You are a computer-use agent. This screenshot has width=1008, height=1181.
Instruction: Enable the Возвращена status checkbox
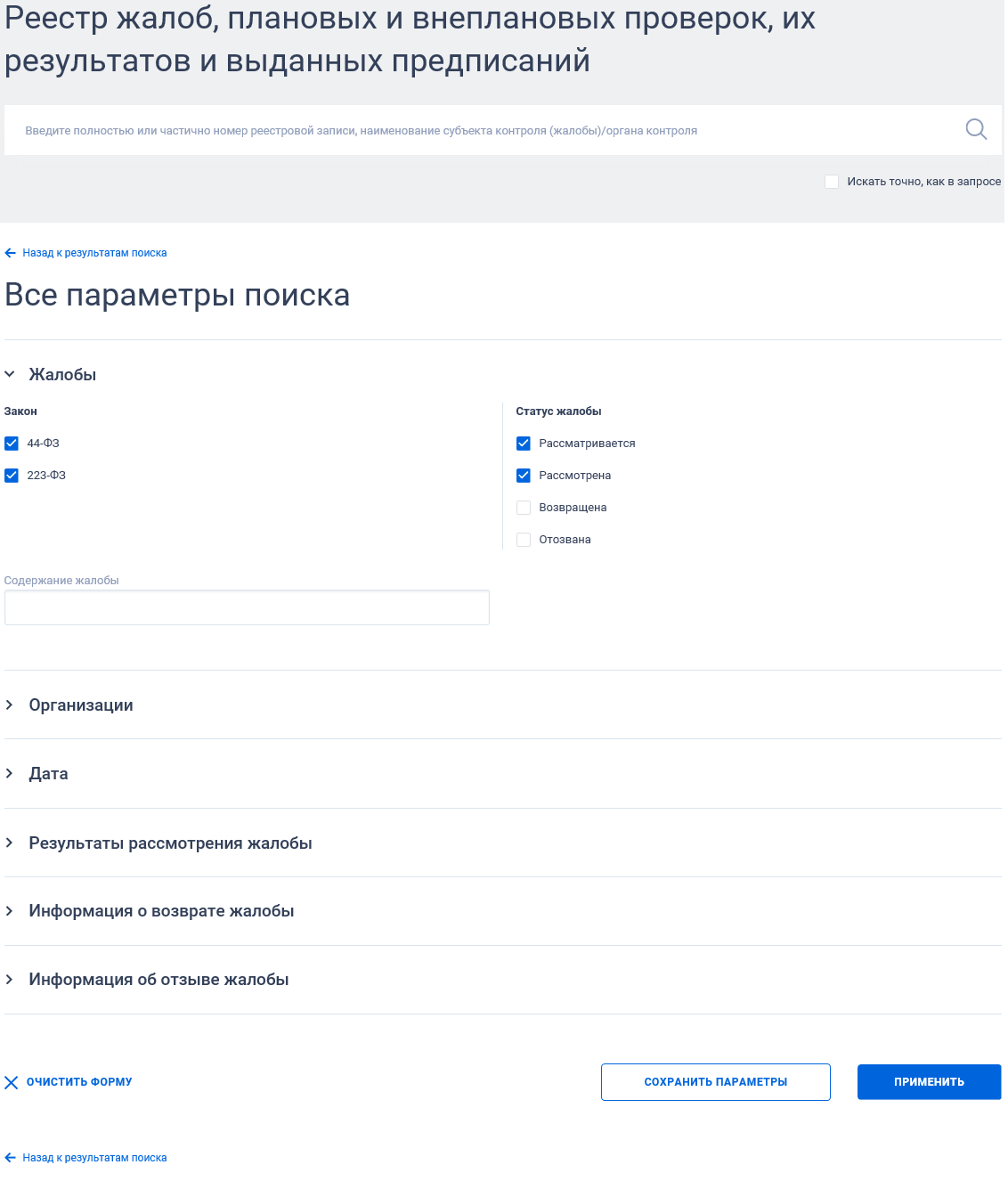524,508
